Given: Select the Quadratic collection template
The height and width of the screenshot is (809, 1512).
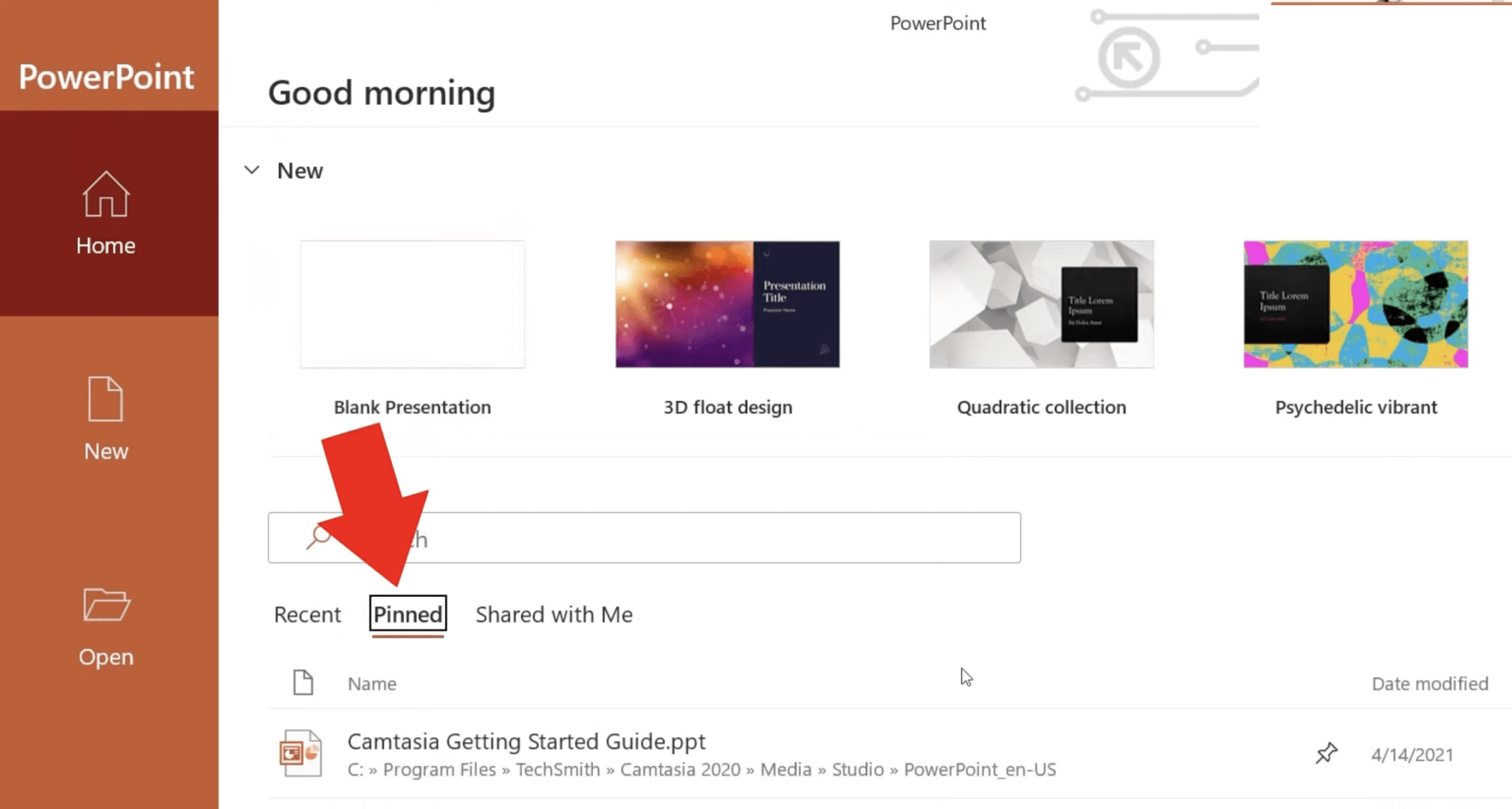Looking at the screenshot, I should pos(1042,304).
